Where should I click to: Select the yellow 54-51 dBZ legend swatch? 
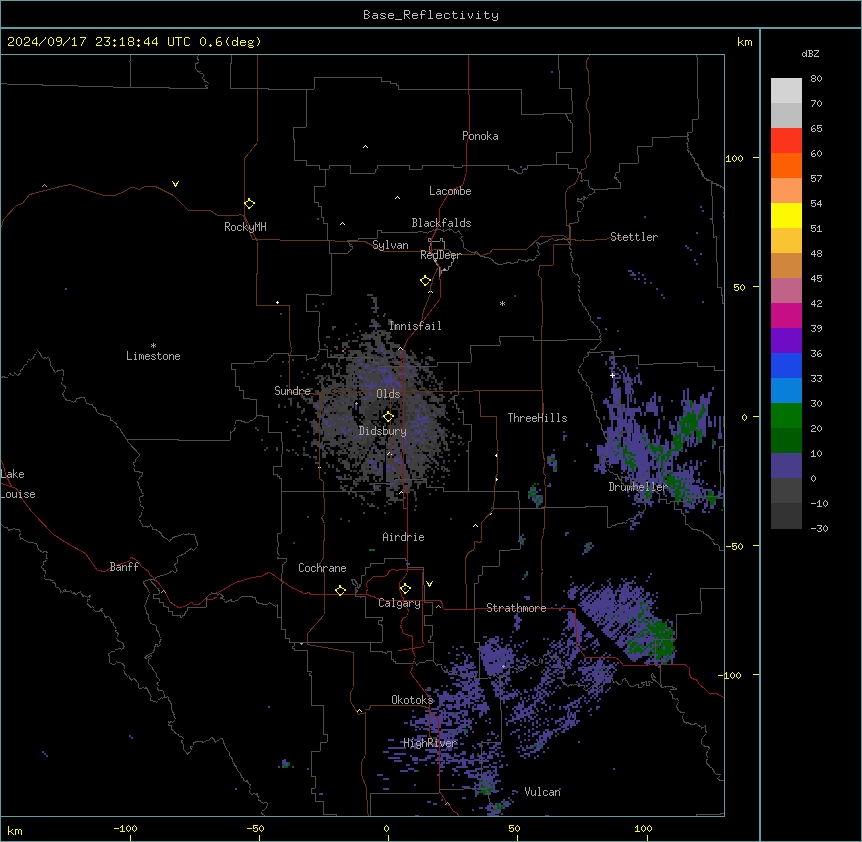[786, 215]
